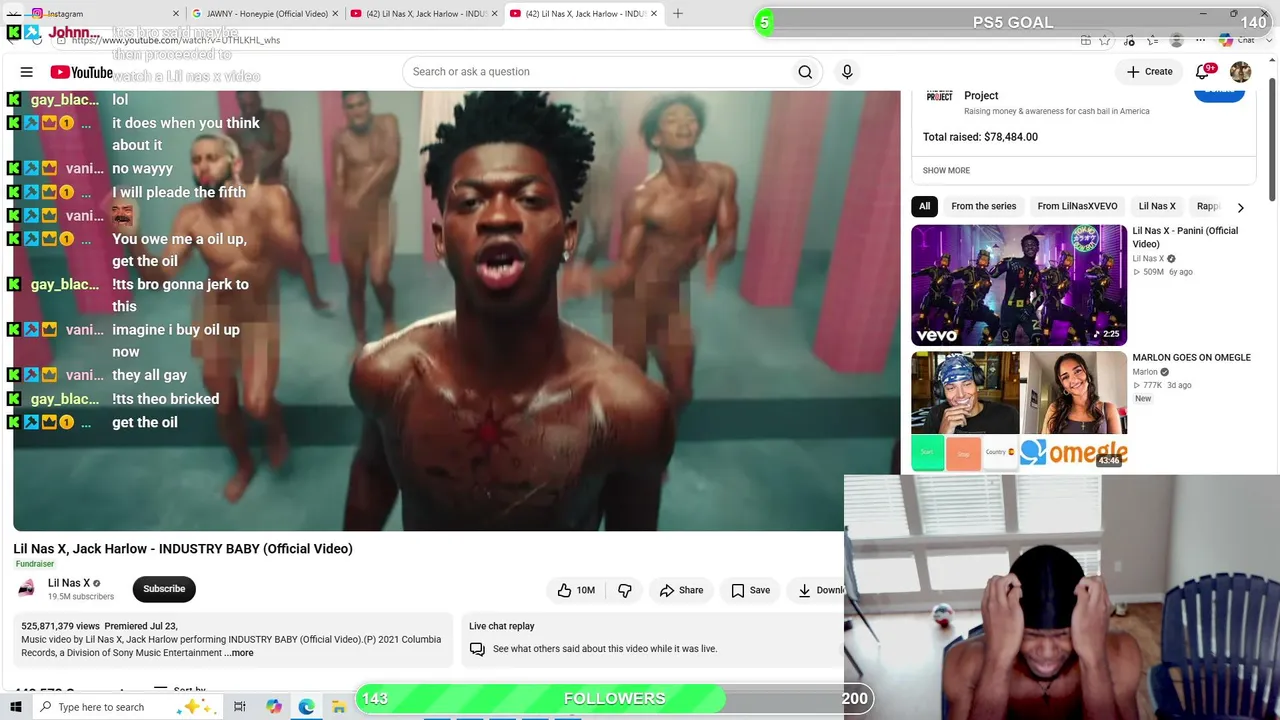
Task: Open the YouTube hamburger guide menu
Action: [27, 72]
